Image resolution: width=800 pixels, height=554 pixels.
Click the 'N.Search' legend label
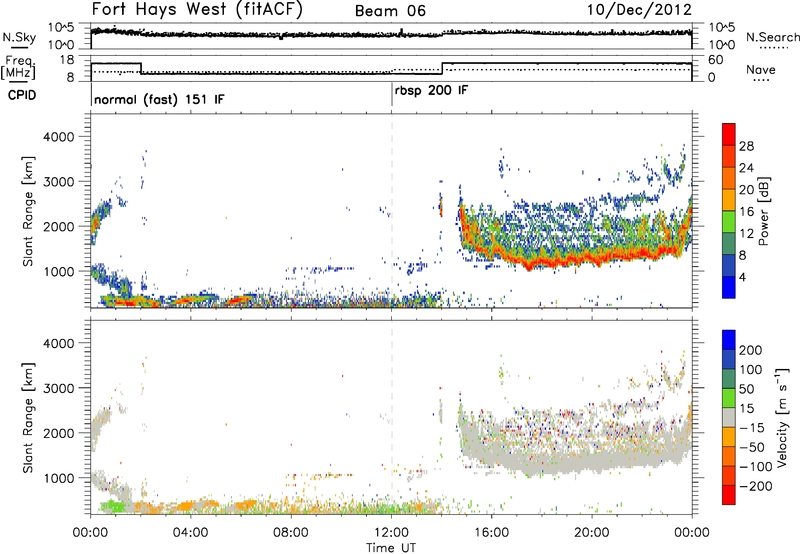(772, 37)
